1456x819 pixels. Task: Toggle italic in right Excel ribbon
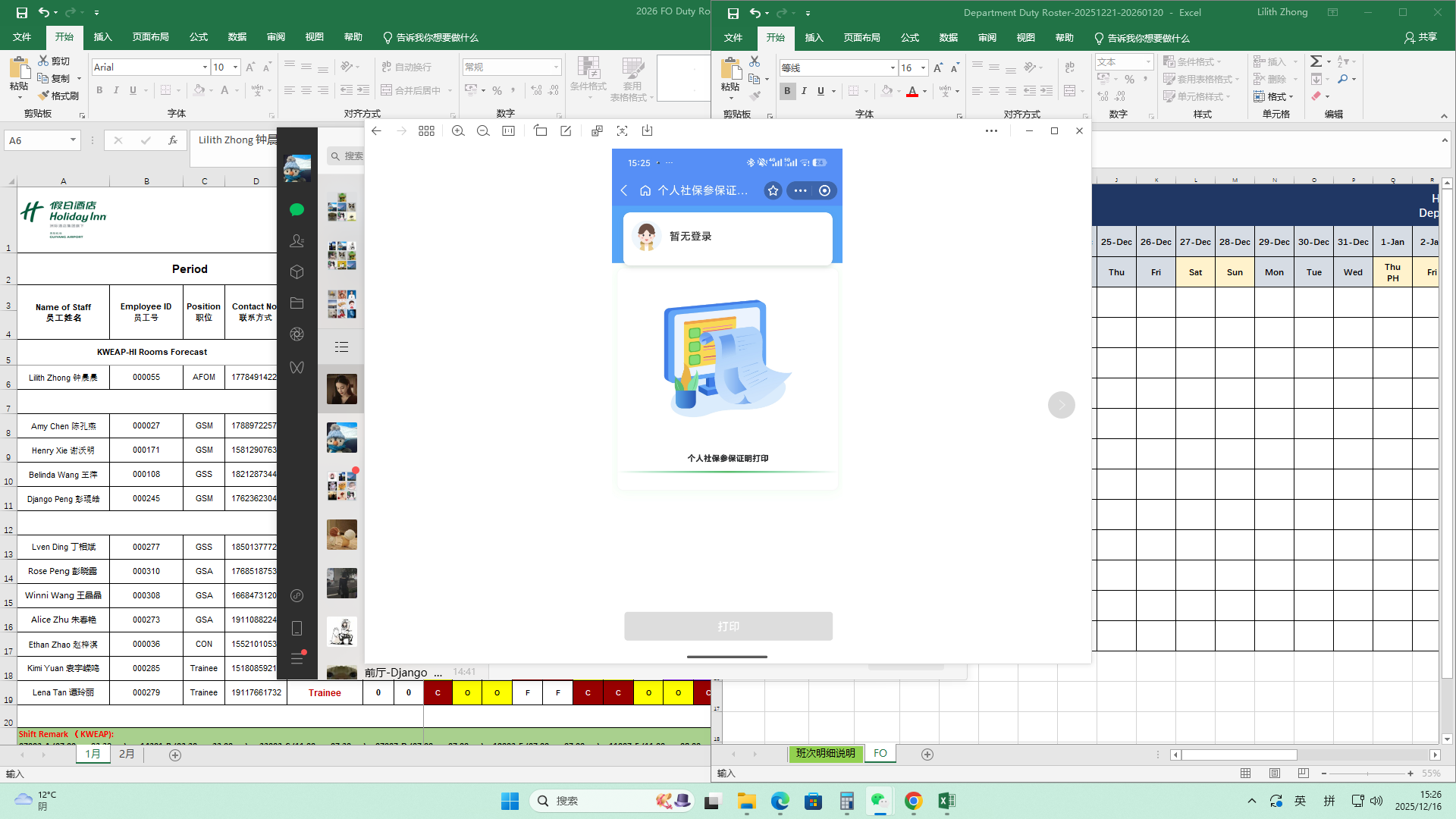tap(804, 91)
